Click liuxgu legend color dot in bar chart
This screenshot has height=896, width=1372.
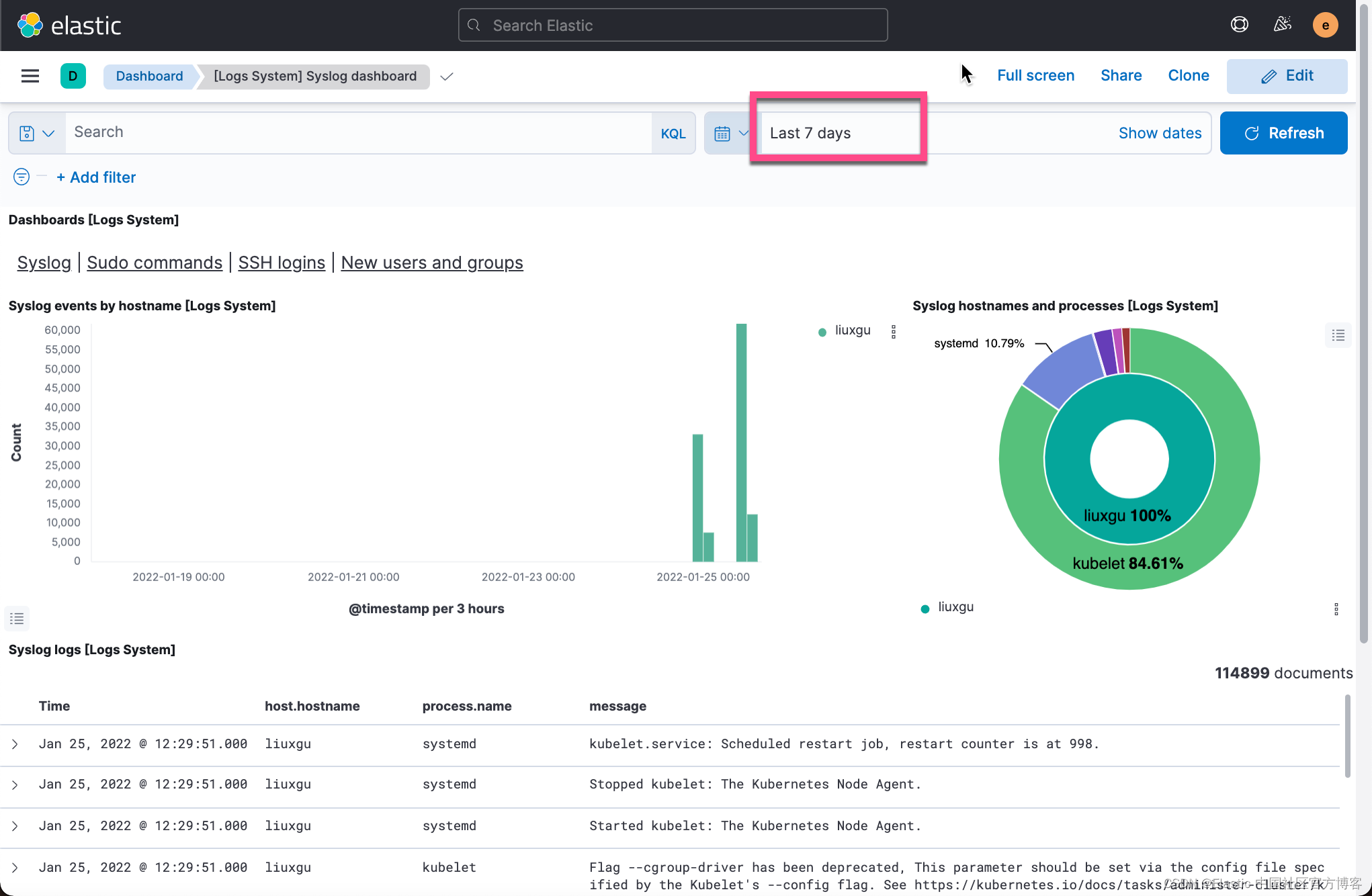pos(822,332)
